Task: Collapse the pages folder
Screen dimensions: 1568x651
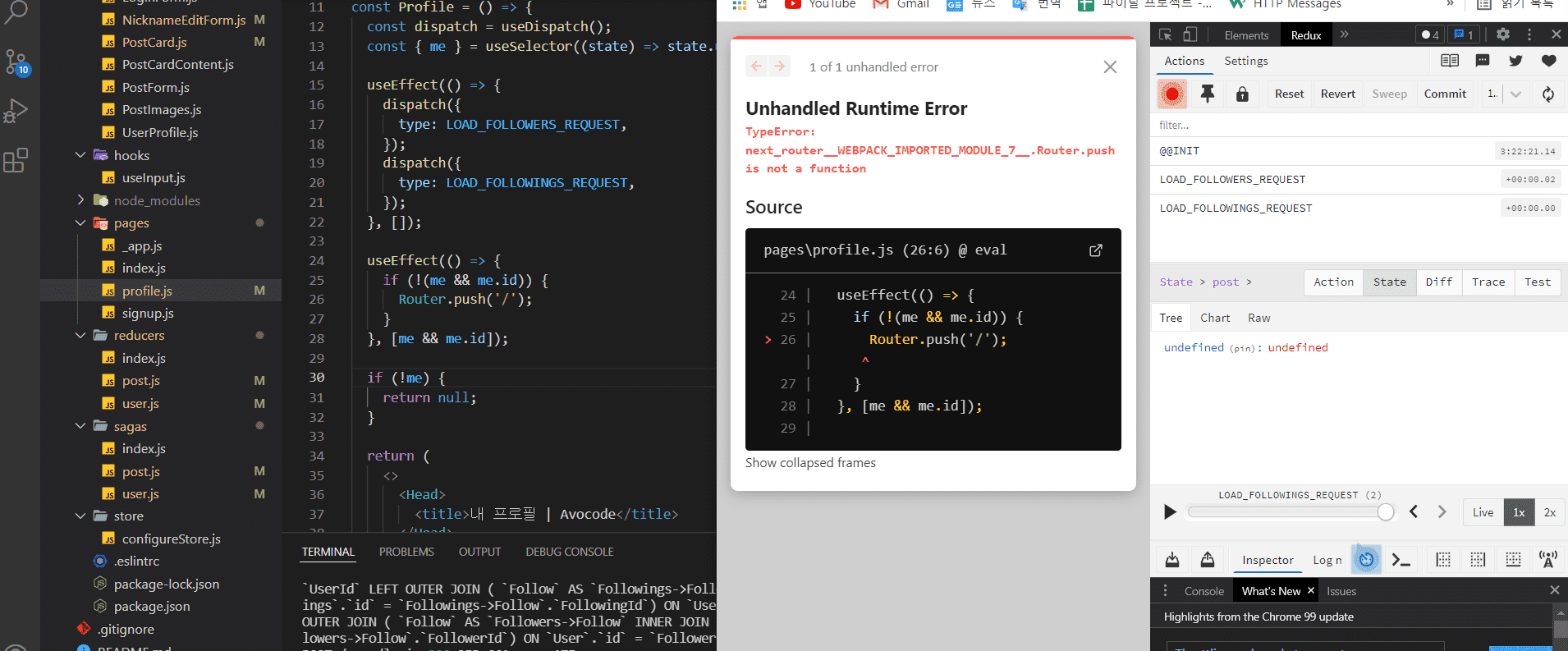Action: [80, 222]
